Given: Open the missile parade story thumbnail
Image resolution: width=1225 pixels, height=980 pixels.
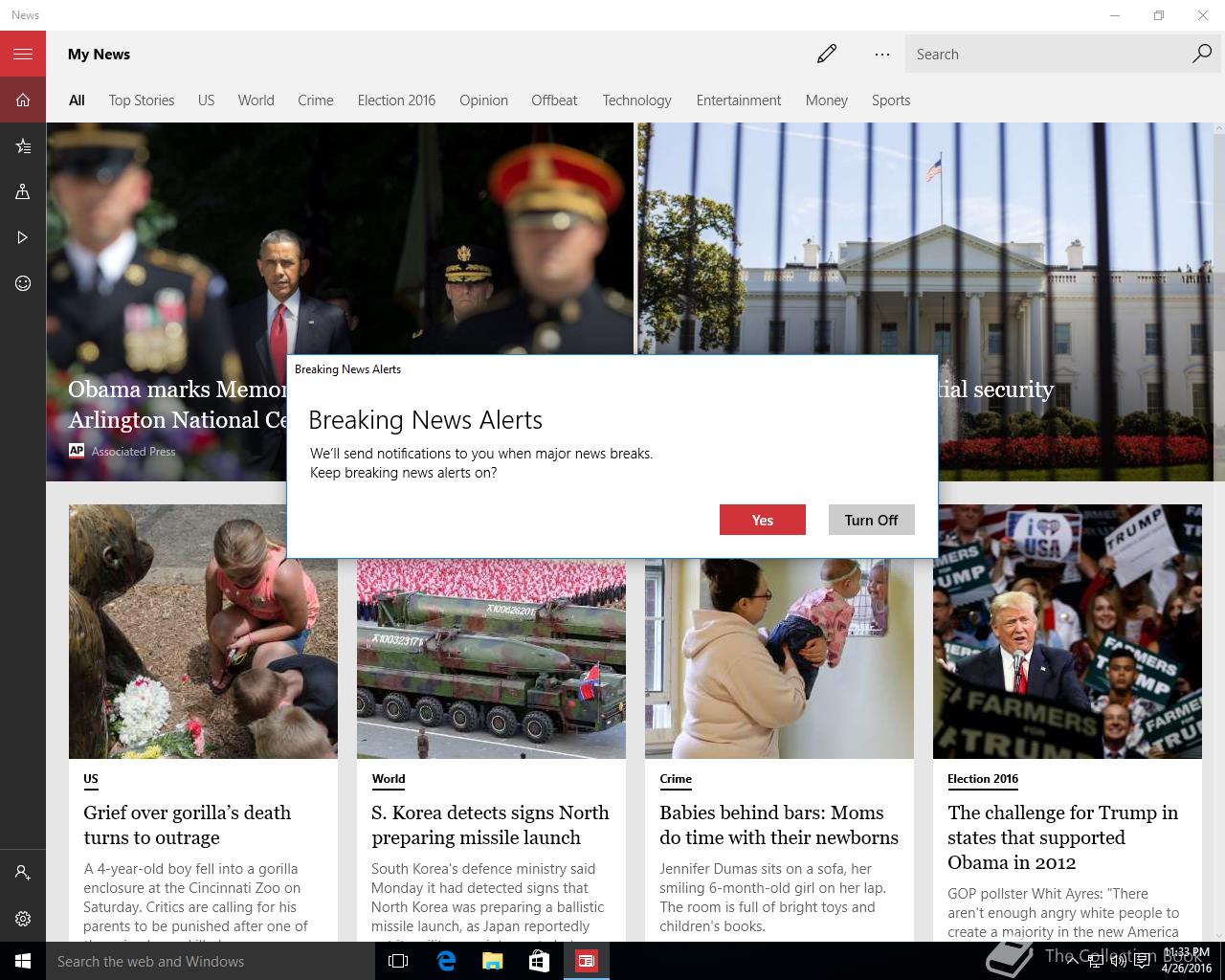Looking at the screenshot, I should (491, 658).
